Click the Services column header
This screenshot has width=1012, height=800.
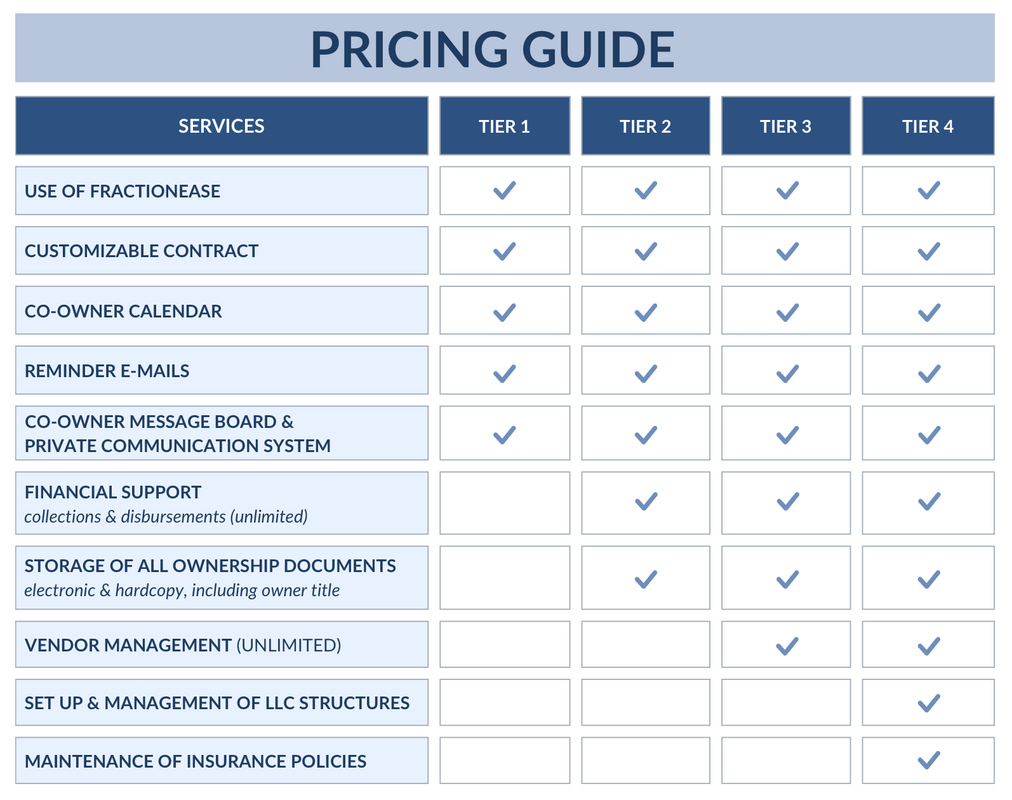pos(221,126)
